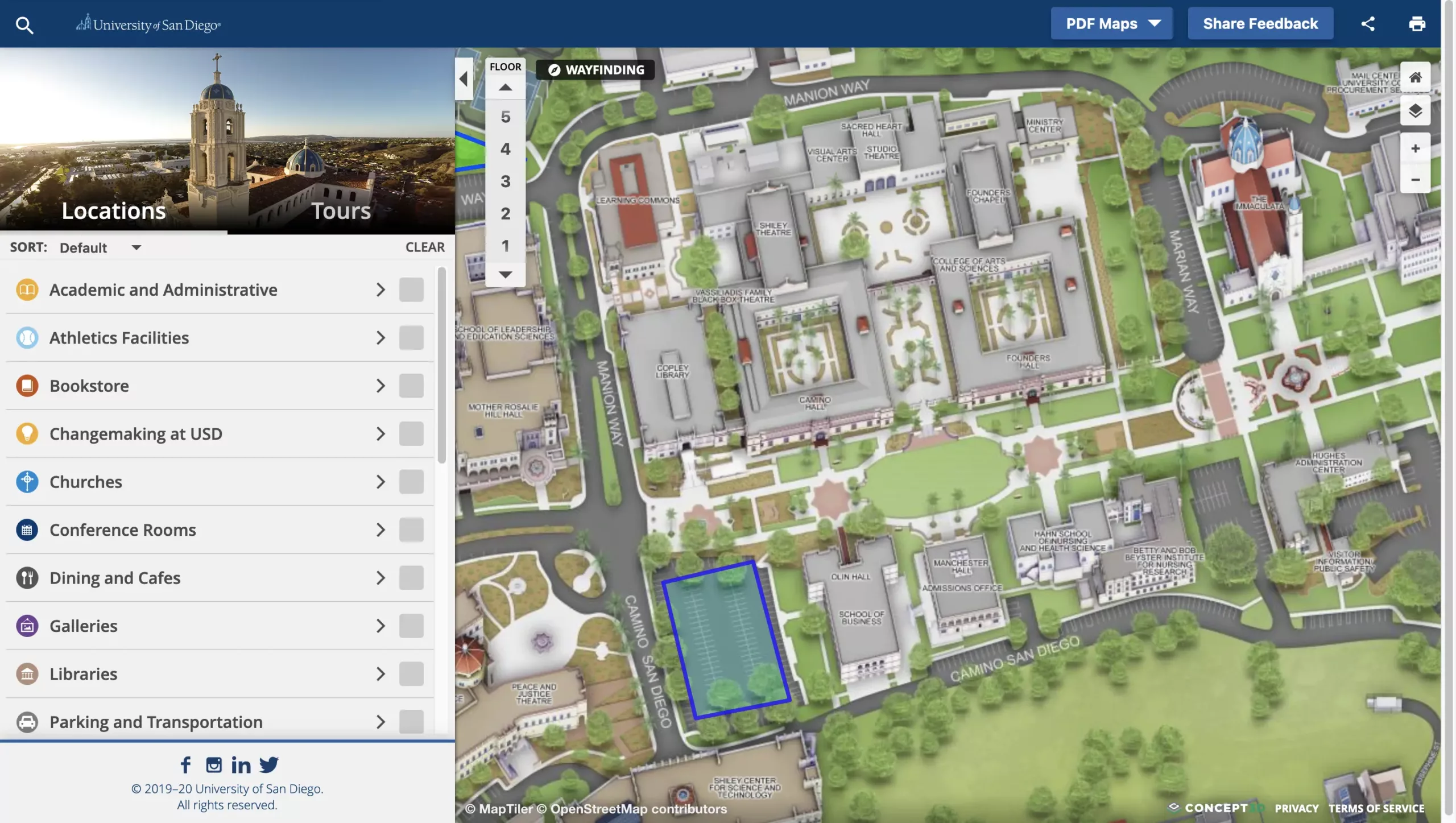The image size is (1456, 823).
Task: Select floor 4 in floor selector
Action: [x=505, y=149]
